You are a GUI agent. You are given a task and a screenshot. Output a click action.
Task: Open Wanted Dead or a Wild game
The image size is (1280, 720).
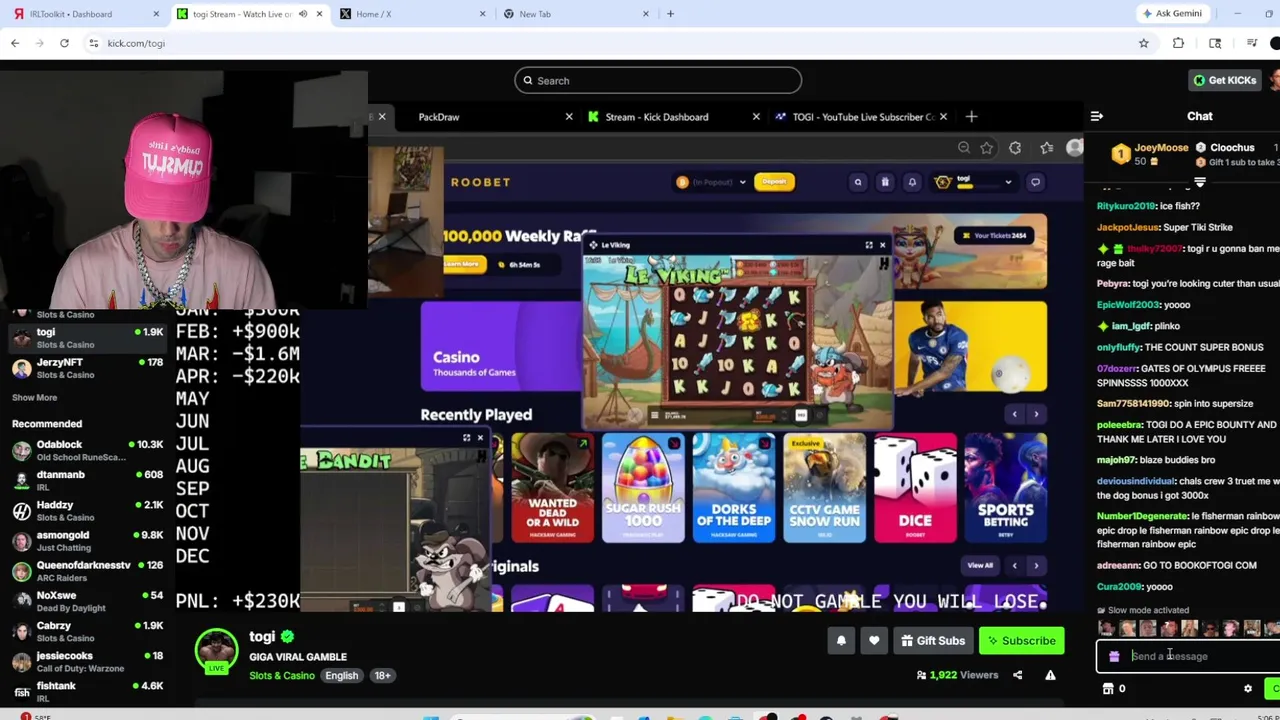552,488
